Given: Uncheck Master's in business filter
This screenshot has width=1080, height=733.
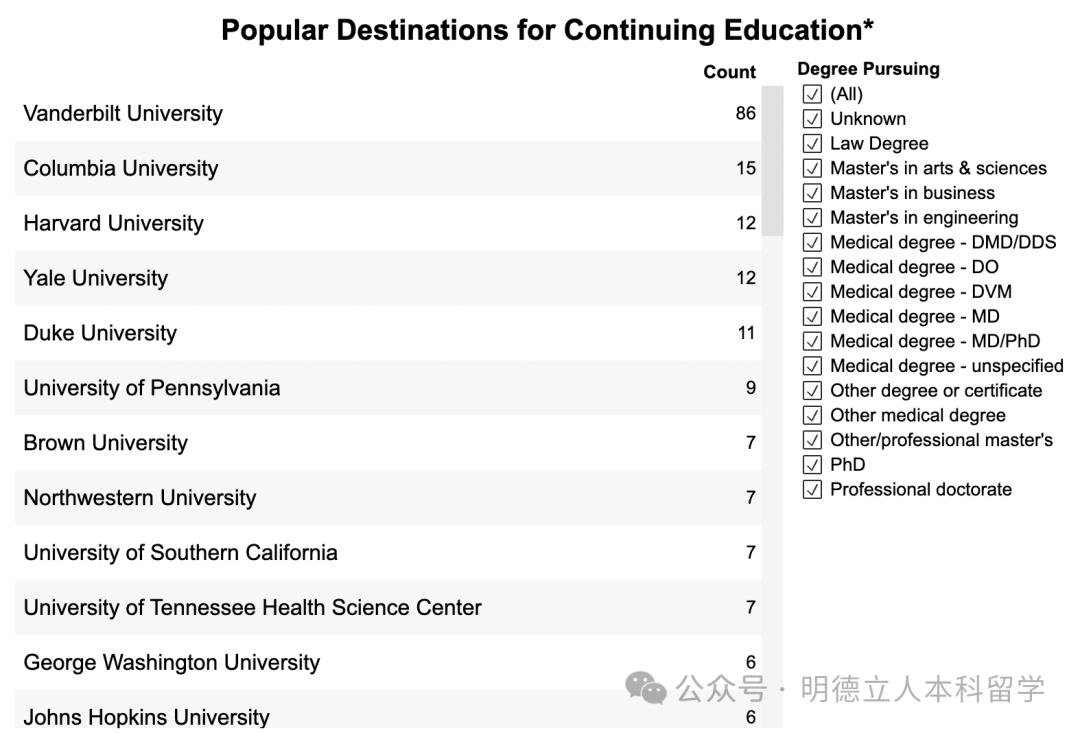Looking at the screenshot, I should (812, 193).
